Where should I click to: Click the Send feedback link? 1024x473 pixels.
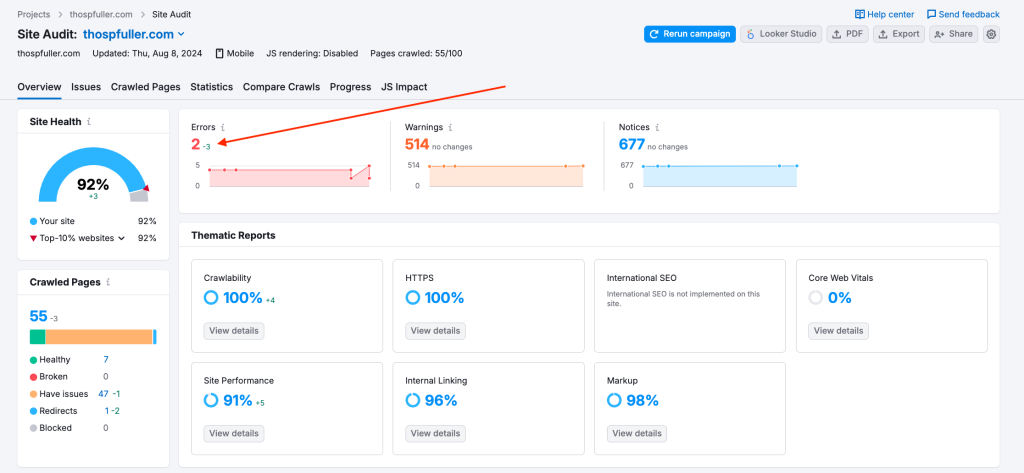tap(963, 14)
